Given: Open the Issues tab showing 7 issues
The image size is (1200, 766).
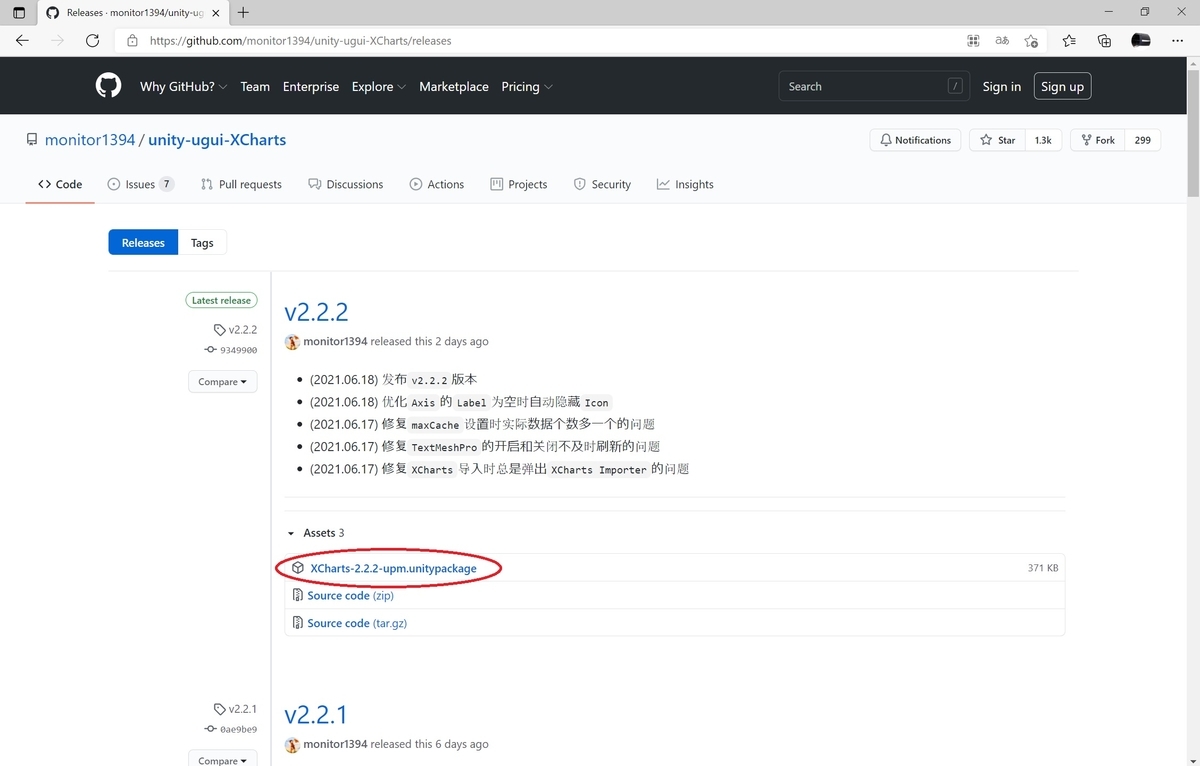Looking at the screenshot, I should click(140, 184).
